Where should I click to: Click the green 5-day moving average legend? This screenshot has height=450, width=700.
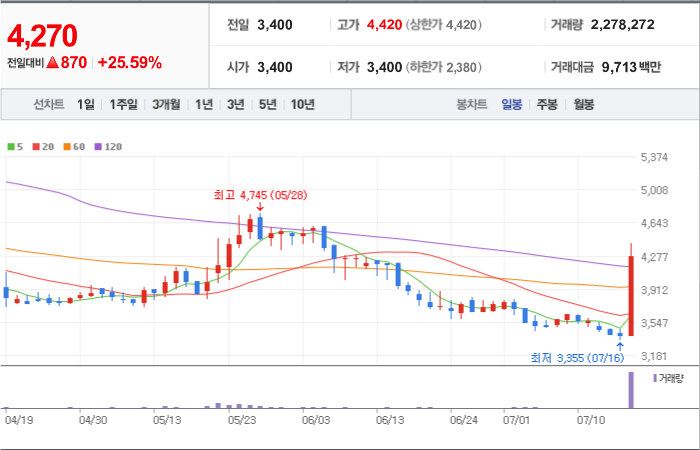pos(15,147)
